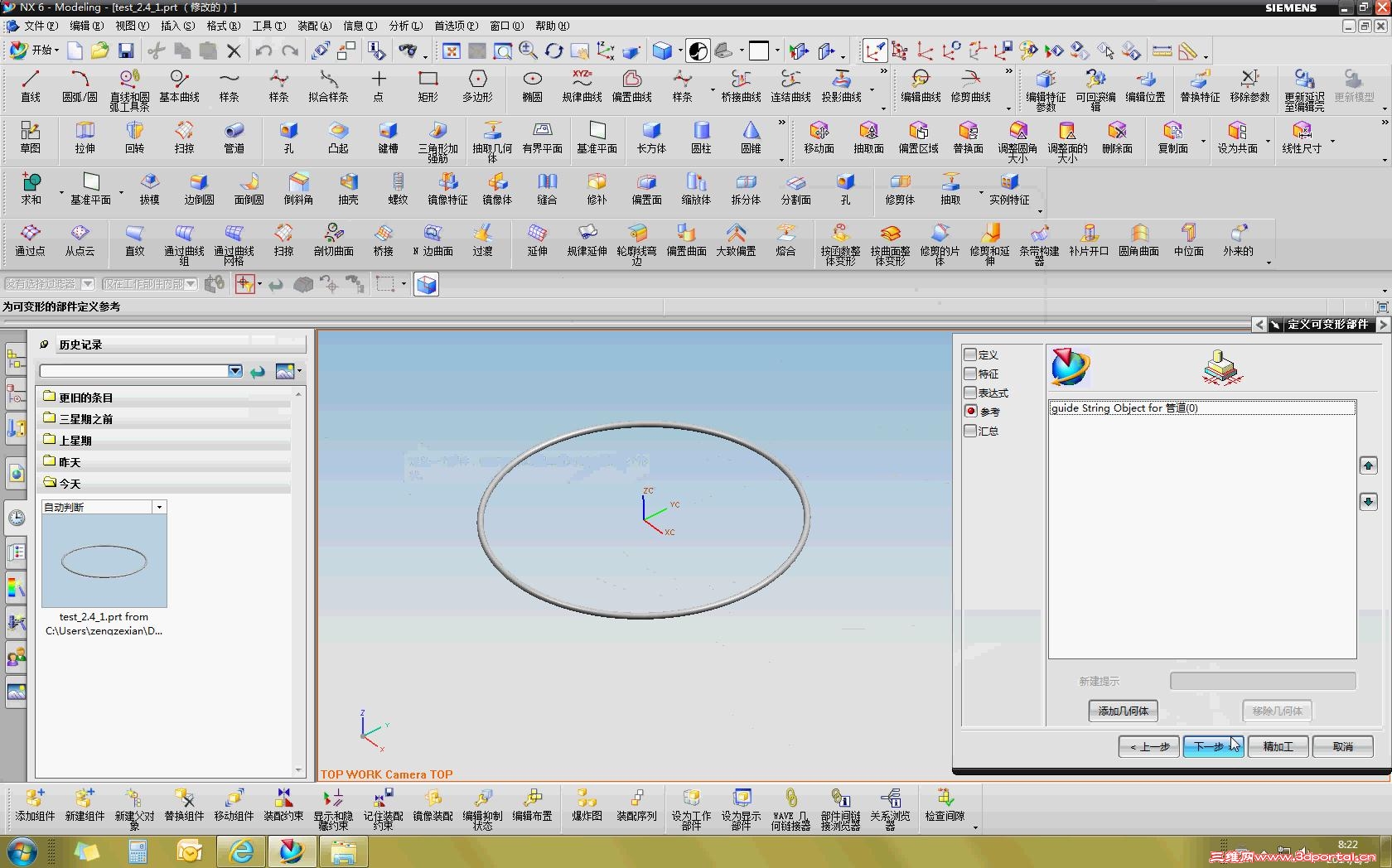This screenshot has width=1392, height=868.
Task: Check the 汇总 step checkbox
Action: [970, 430]
